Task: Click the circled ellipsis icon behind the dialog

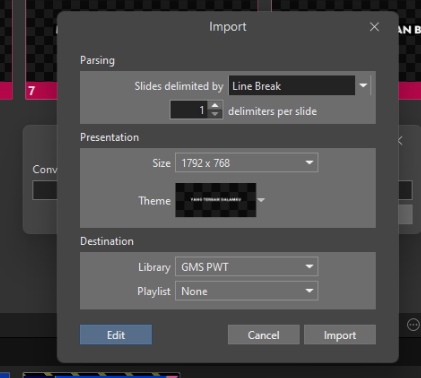Action: coord(413,325)
